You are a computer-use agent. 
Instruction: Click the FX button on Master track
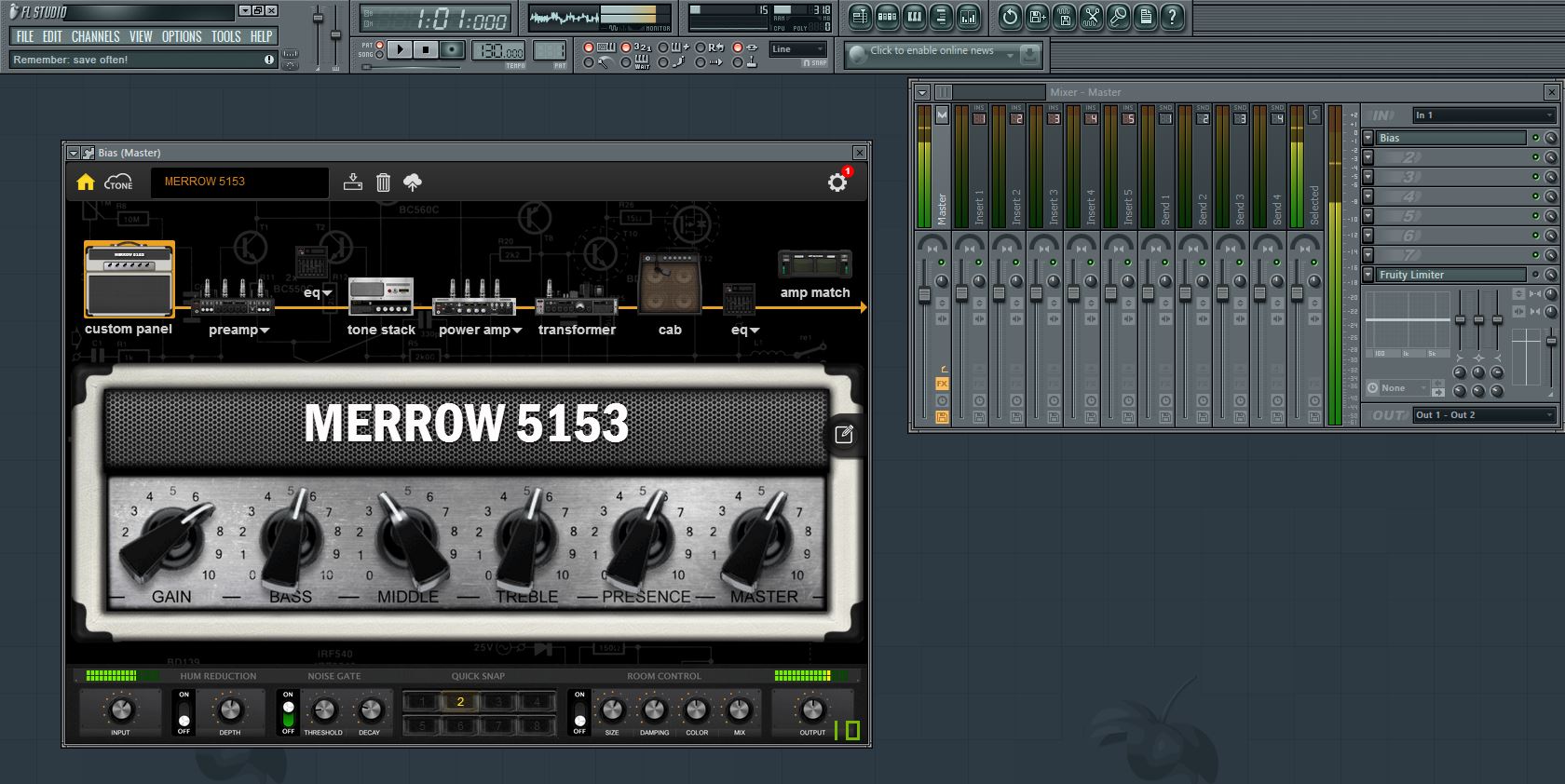[942, 384]
